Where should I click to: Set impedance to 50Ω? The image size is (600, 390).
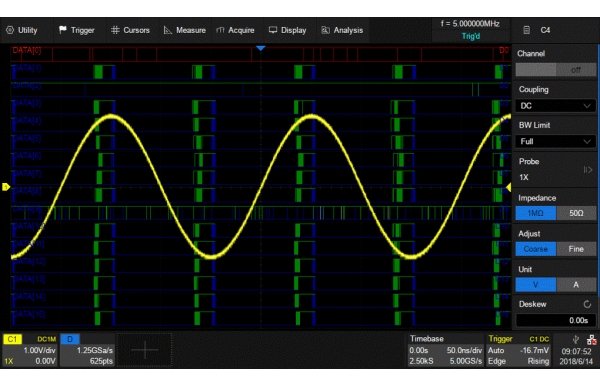(576, 213)
